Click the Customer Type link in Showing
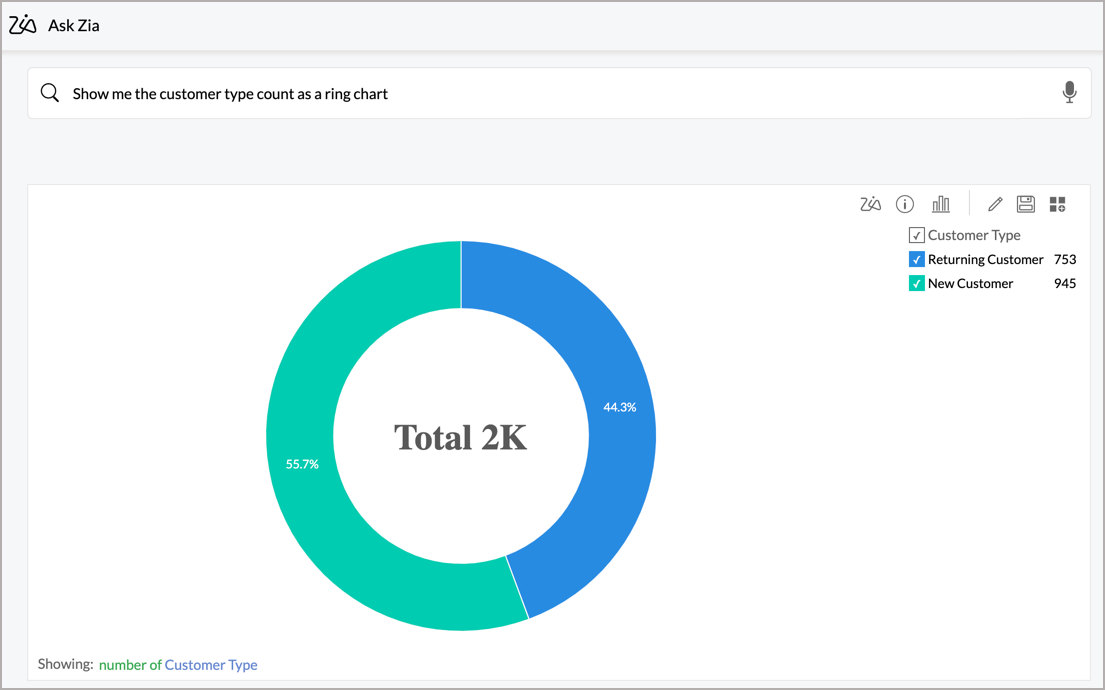 point(211,664)
